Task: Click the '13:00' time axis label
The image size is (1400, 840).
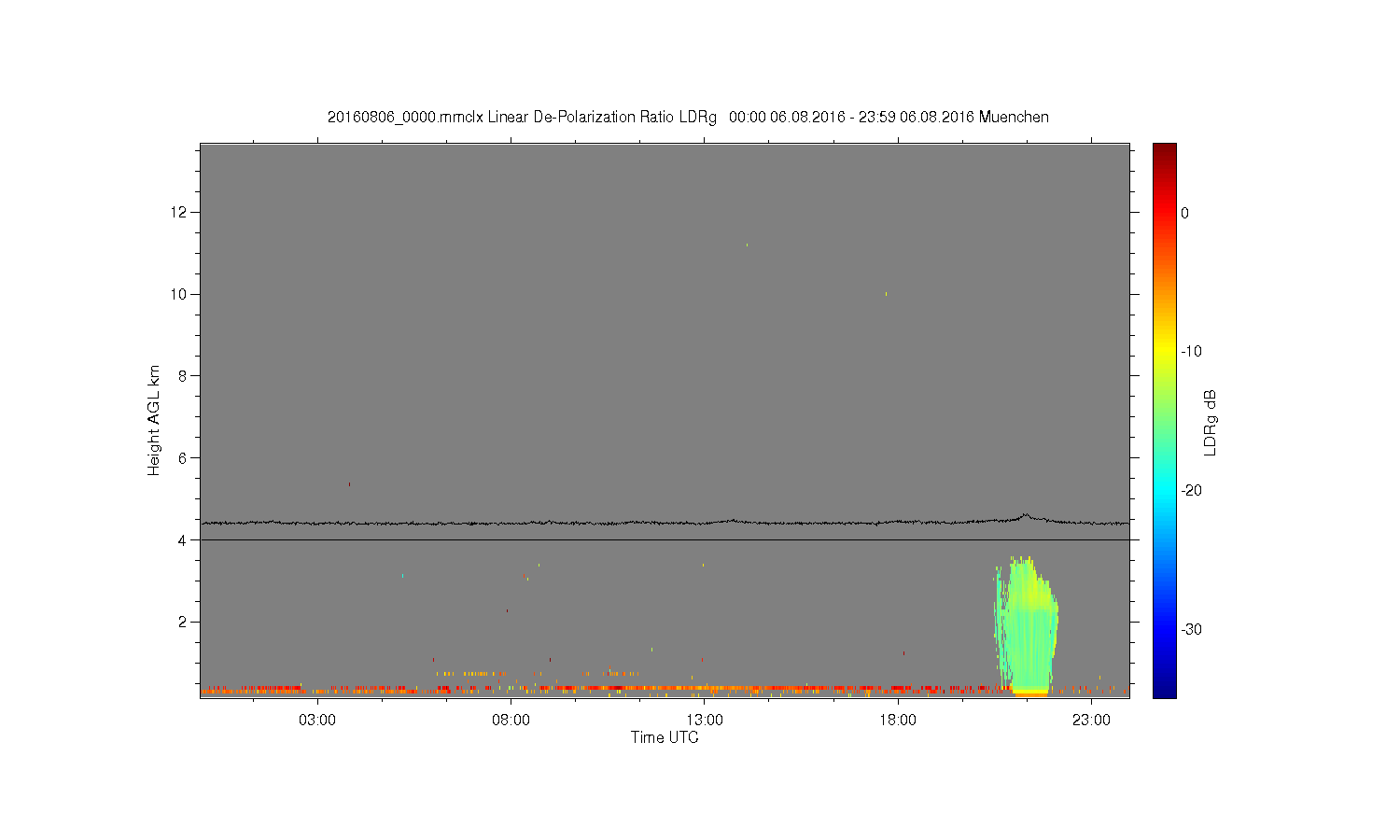Action: tap(705, 721)
